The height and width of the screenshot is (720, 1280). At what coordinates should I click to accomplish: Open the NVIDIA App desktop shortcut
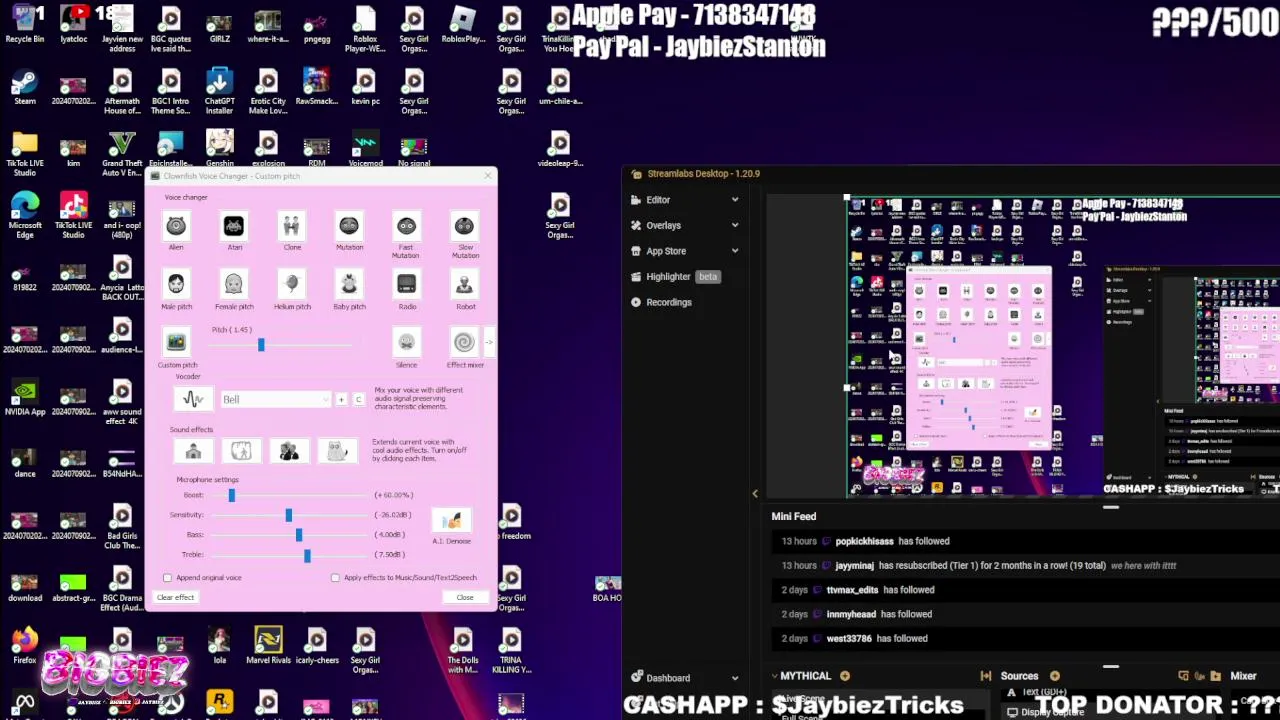coord(25,397)
